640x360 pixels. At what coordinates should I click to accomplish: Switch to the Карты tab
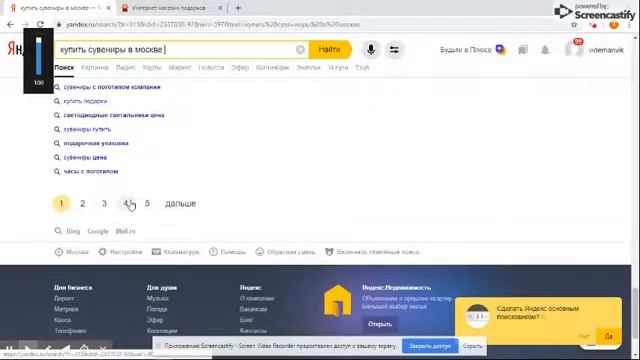pyautogui.click(x=152, y=68)
